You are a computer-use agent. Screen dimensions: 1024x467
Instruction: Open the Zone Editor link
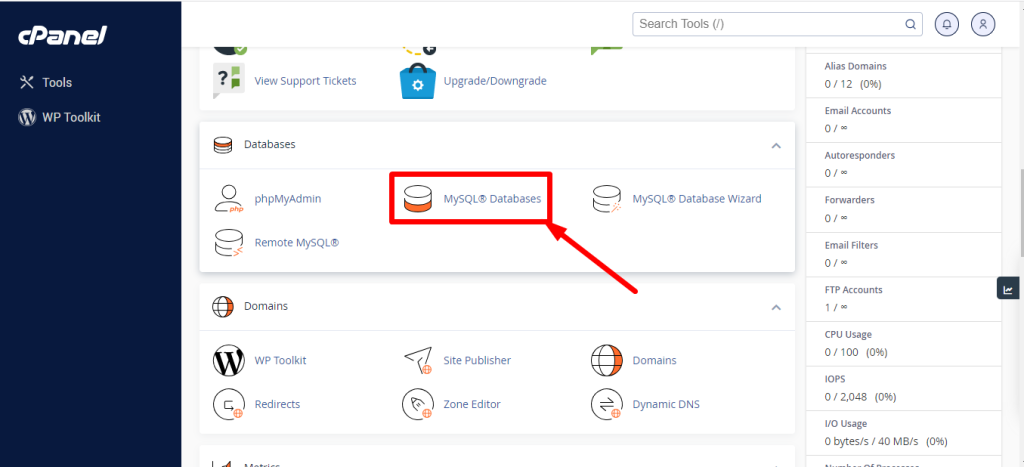(x=472, y=404)
